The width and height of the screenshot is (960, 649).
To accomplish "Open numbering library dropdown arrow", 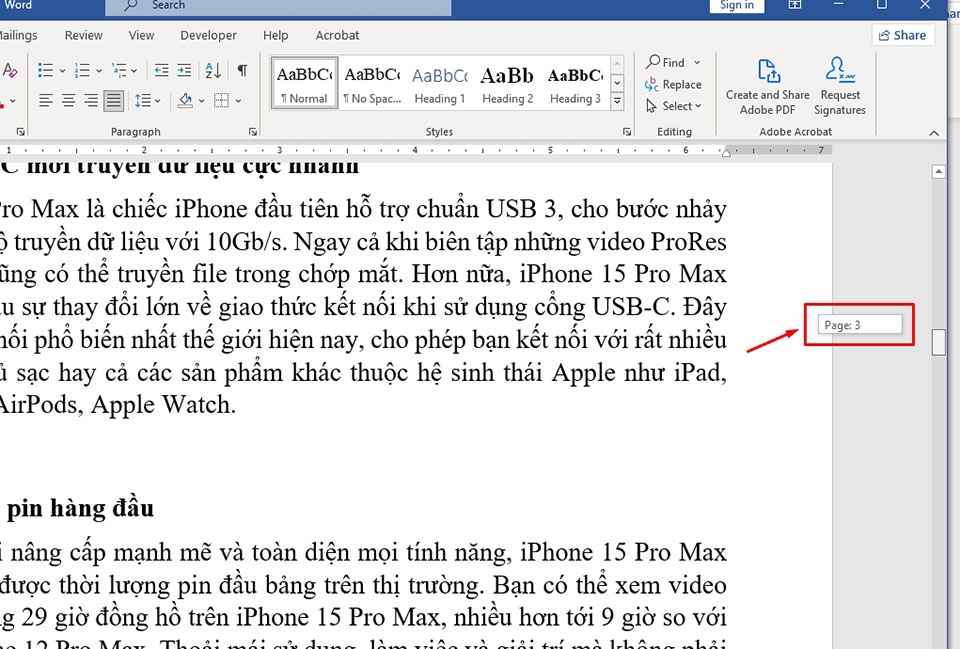I will coord(99,71).
